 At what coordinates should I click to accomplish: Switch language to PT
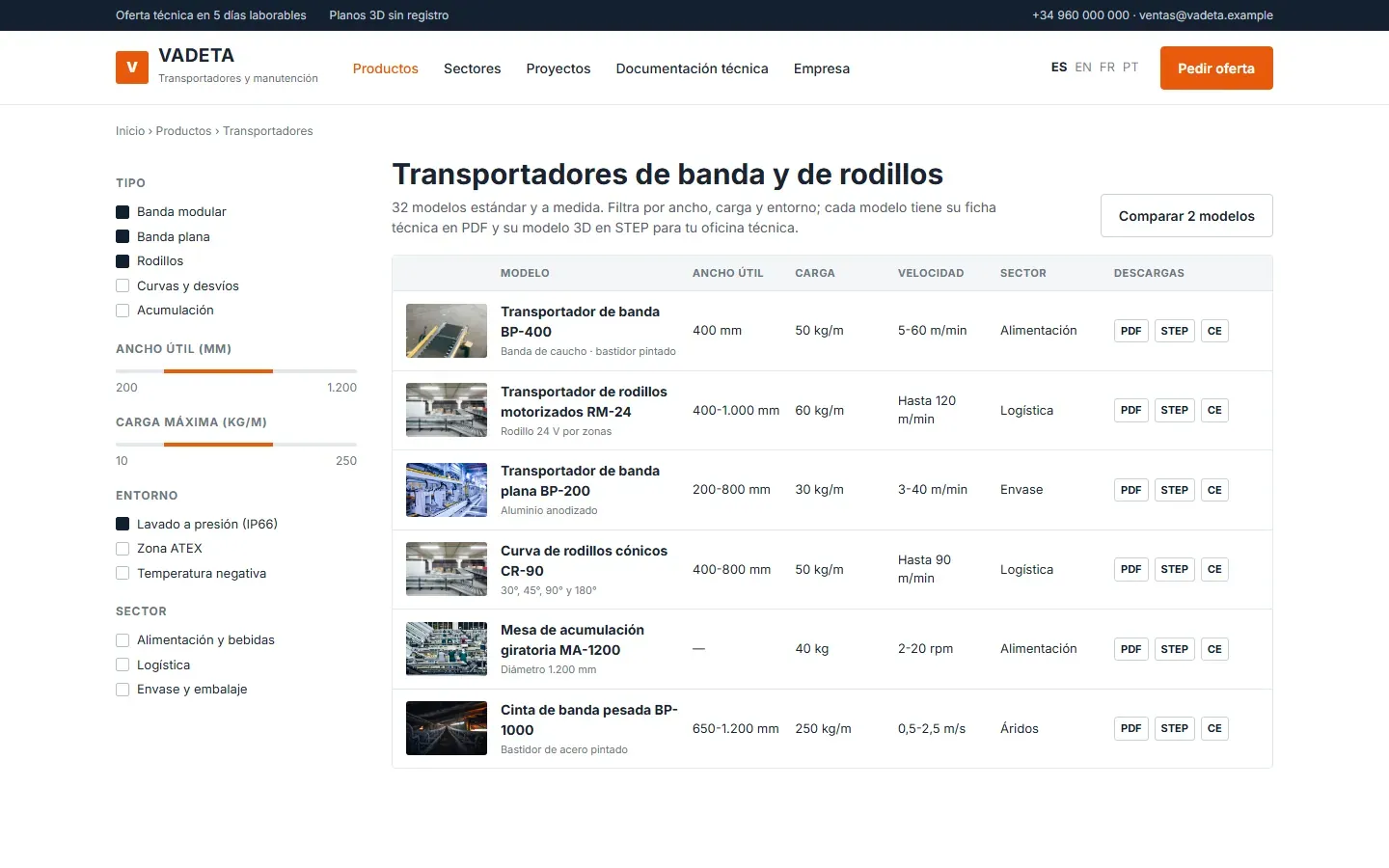(x=1130, y=68)
